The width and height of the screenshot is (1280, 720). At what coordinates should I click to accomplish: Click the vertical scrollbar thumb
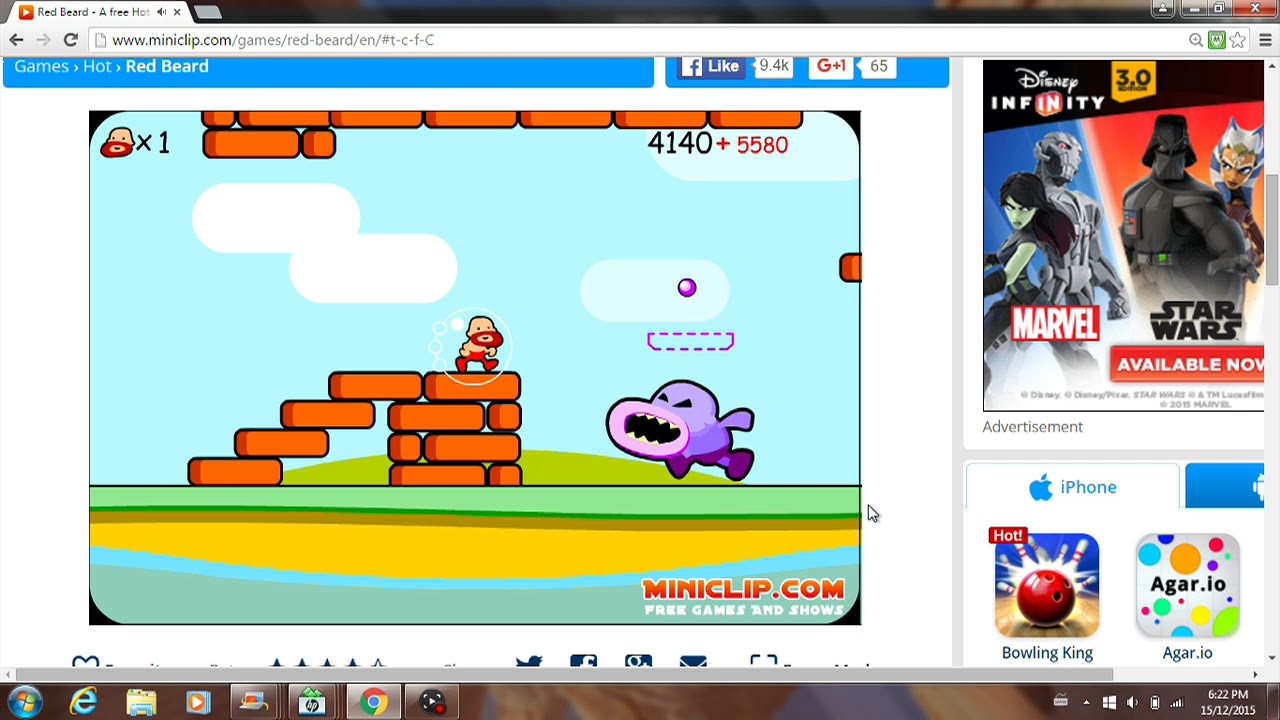click(1272, 230)
